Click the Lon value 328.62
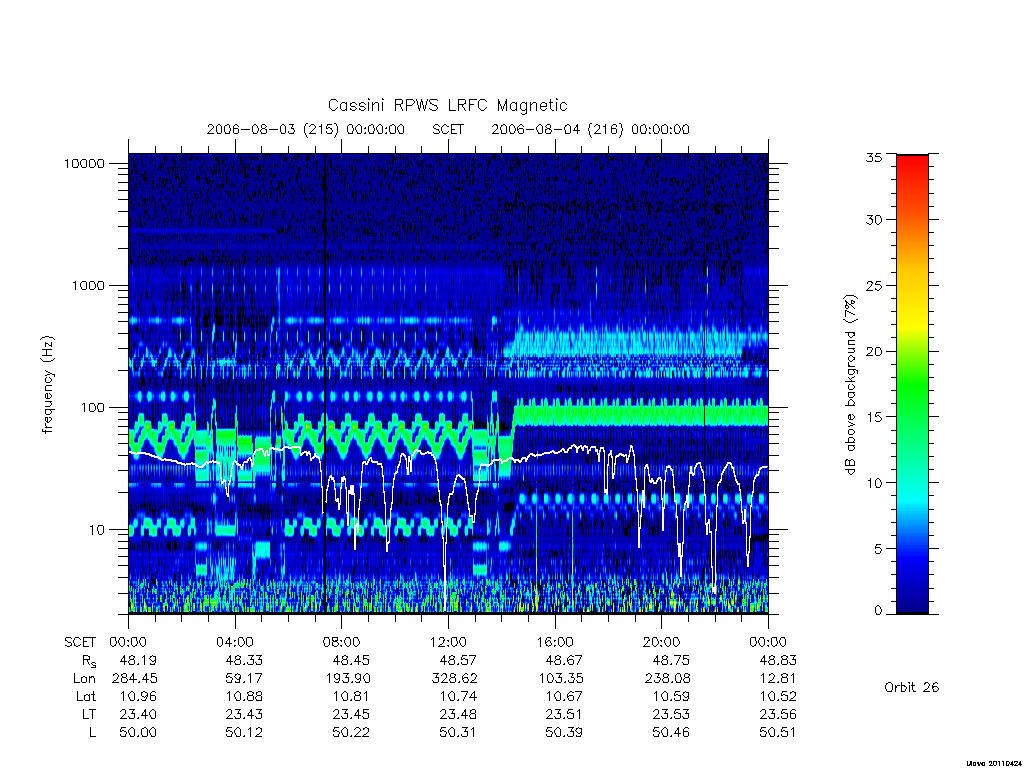 [x=455, y=679]
